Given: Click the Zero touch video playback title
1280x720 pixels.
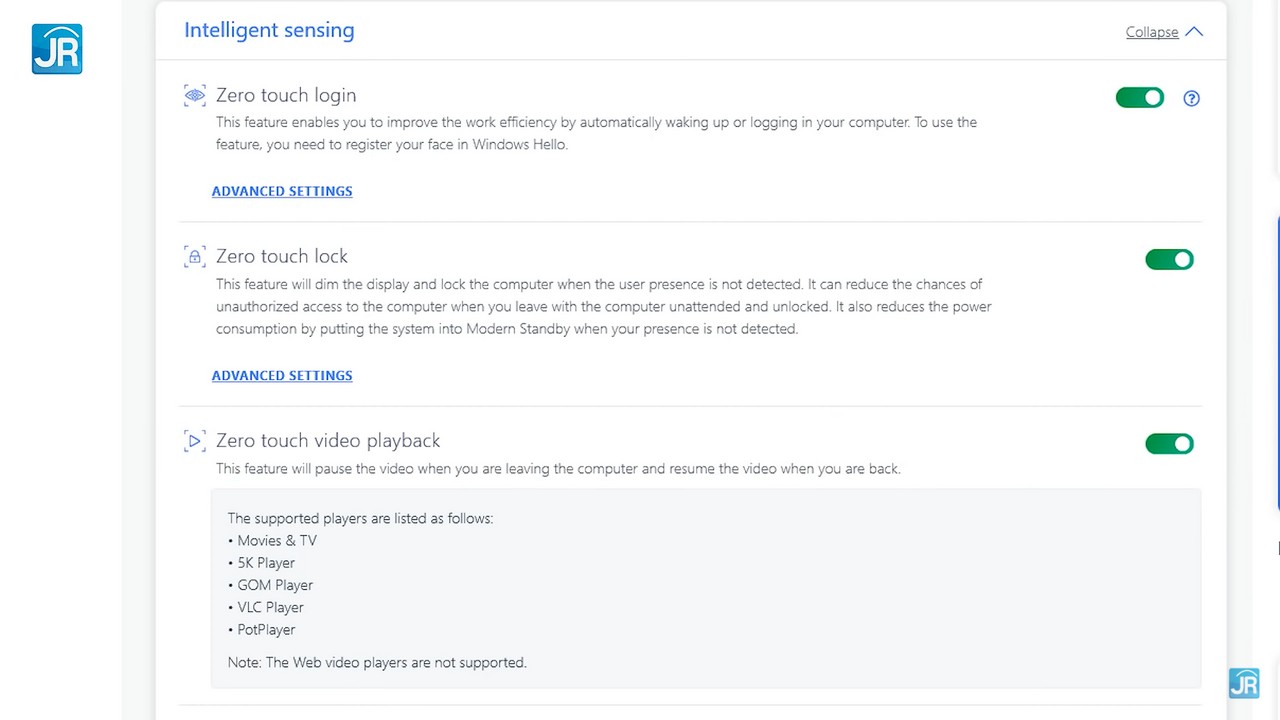Looking at the screenshot, I should click(328, 441).
